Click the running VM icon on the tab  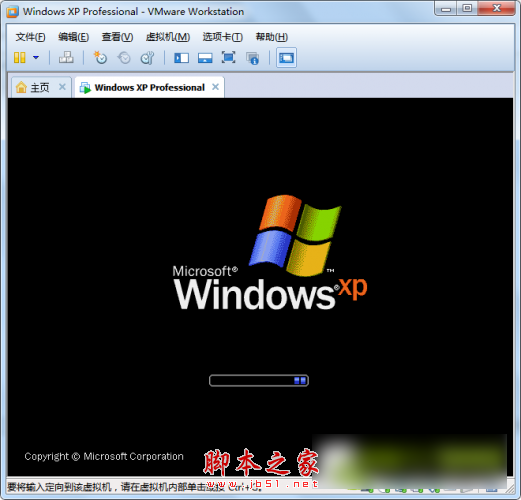coord(85,88)
